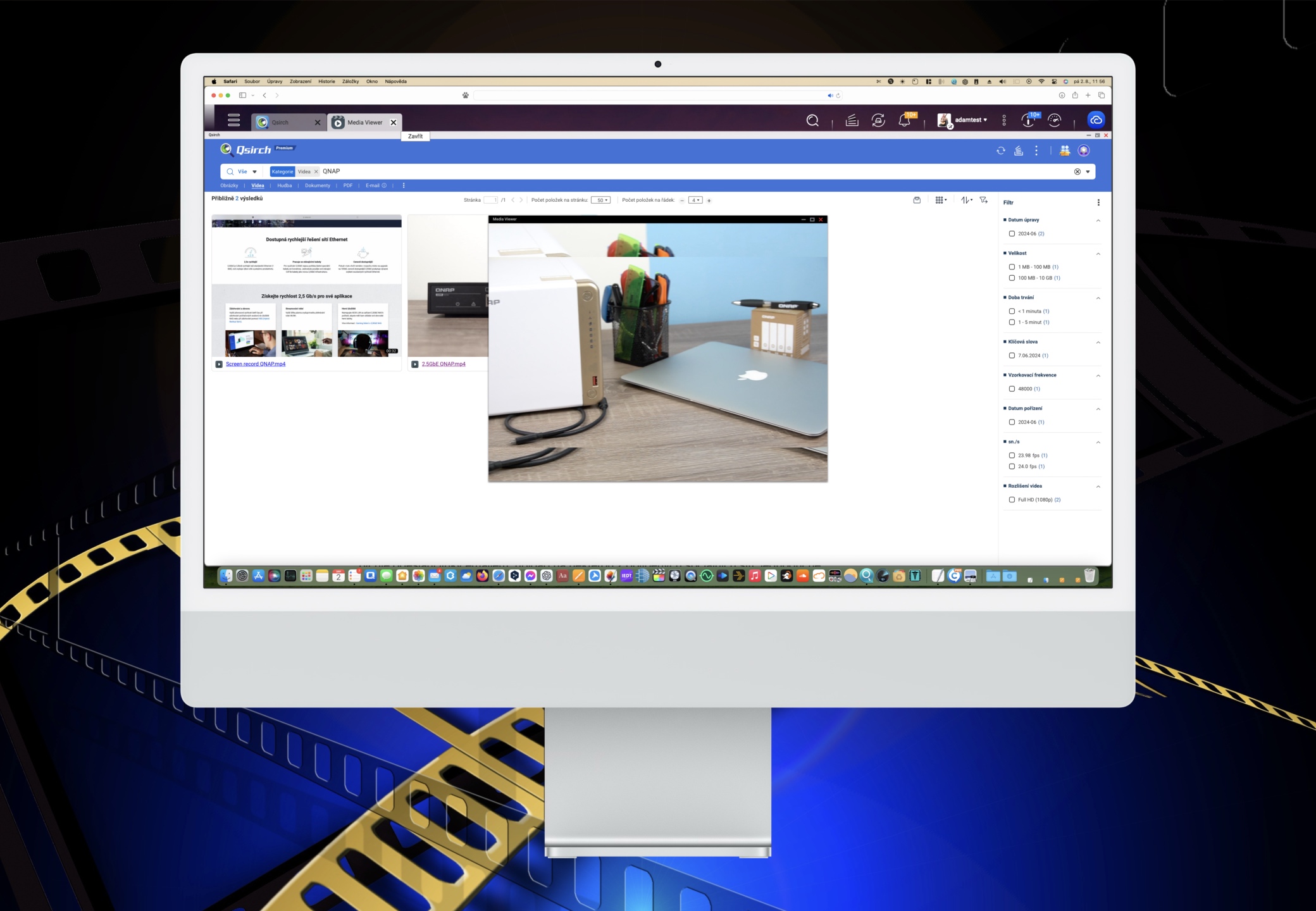The height and width of the screenshot is (911, 1316).
Task: Enable the 23.98 fps filter checkbox
Action: 1012,455
